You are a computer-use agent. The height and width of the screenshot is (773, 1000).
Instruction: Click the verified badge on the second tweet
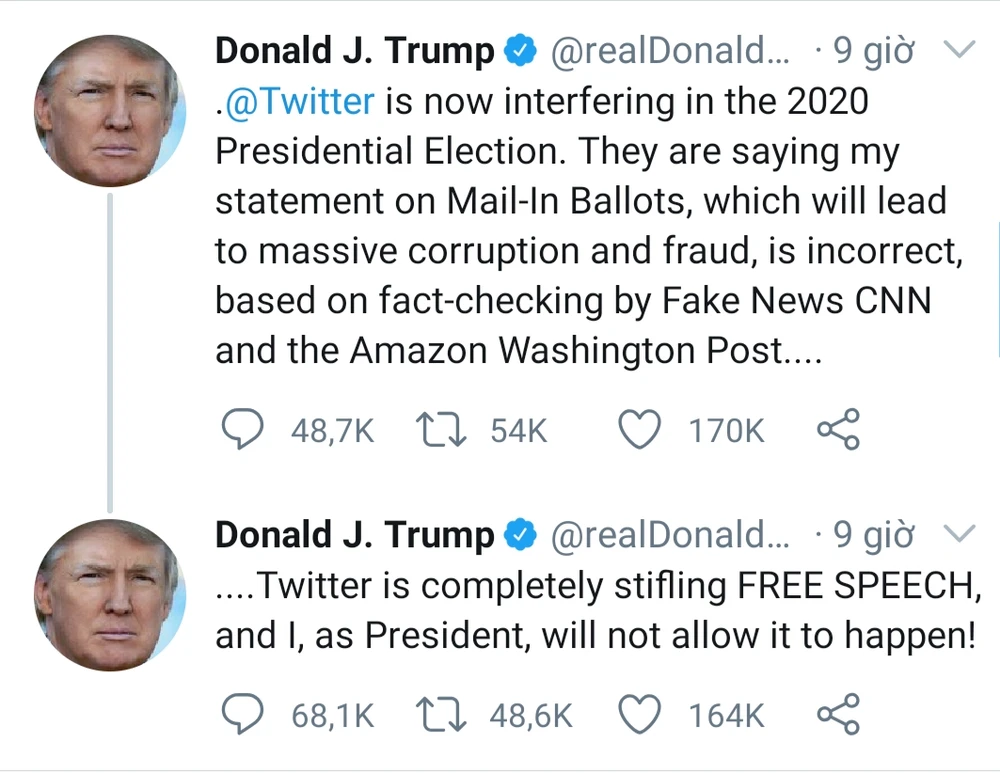pos(520,536)
